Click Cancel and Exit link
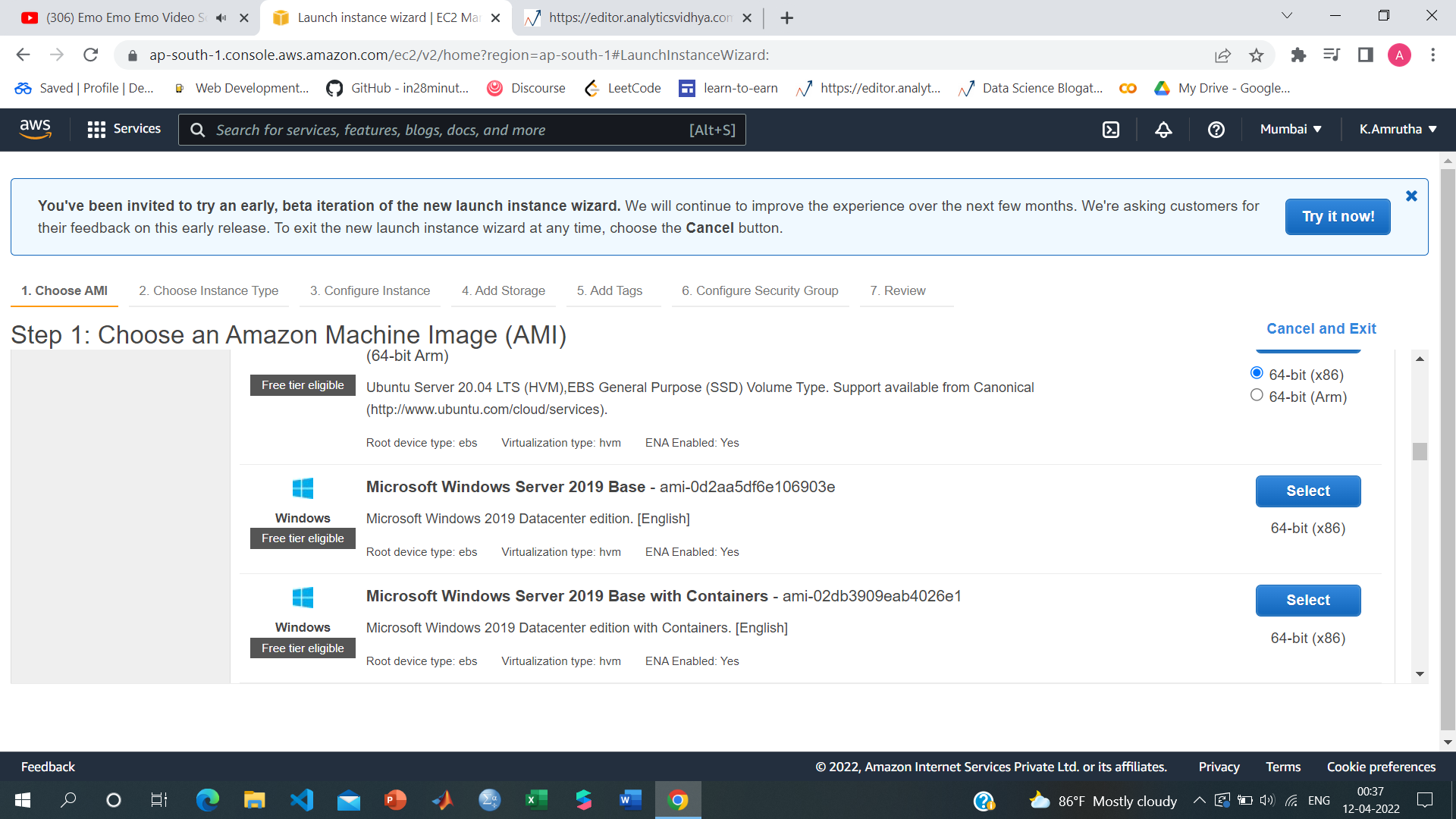Image resolution: width=1456 pixels, height=819 pixels. pyautogui.click(x=1321, y=328)
